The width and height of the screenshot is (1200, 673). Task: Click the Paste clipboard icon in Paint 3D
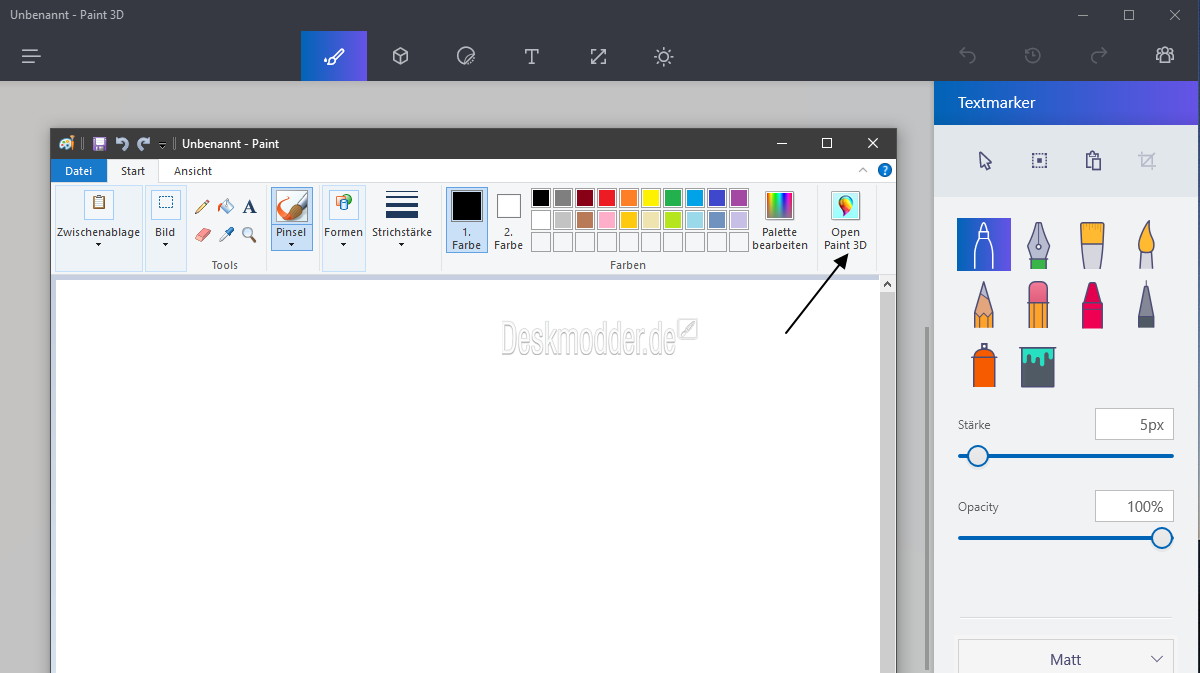coord(1093,161)
